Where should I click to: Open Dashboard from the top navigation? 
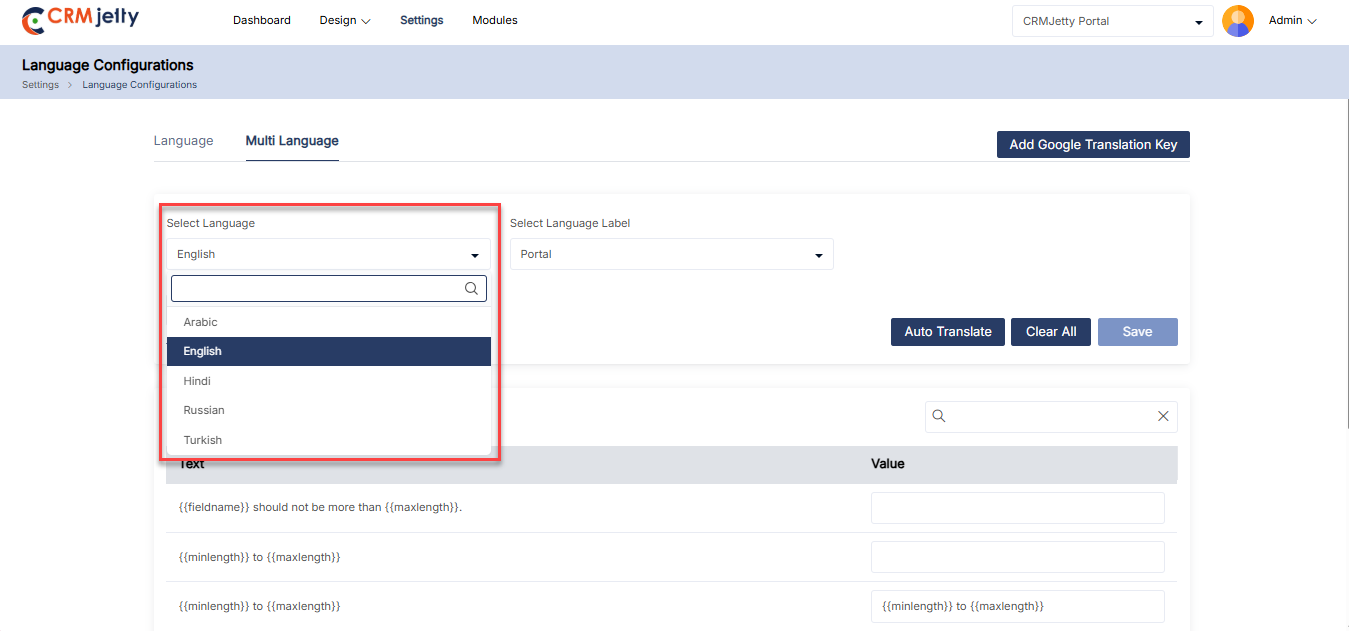click(x=261, y=20)
